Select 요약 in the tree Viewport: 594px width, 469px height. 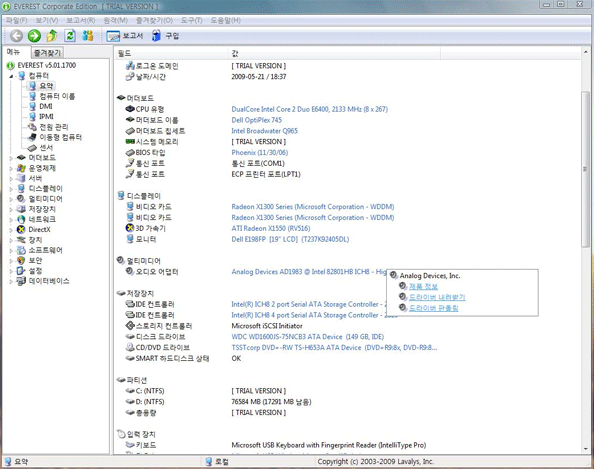pos(46,86)
